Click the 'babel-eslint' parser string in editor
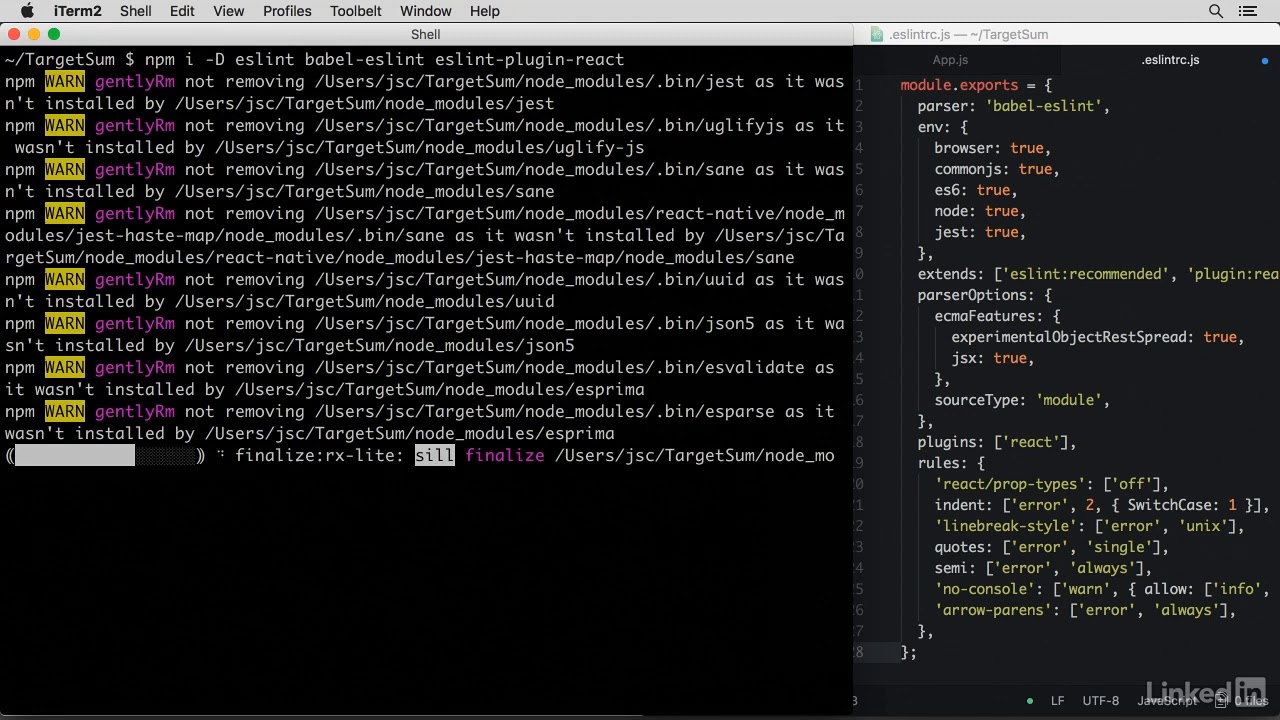1280x720 pixels. click(x=1043, y=106)
